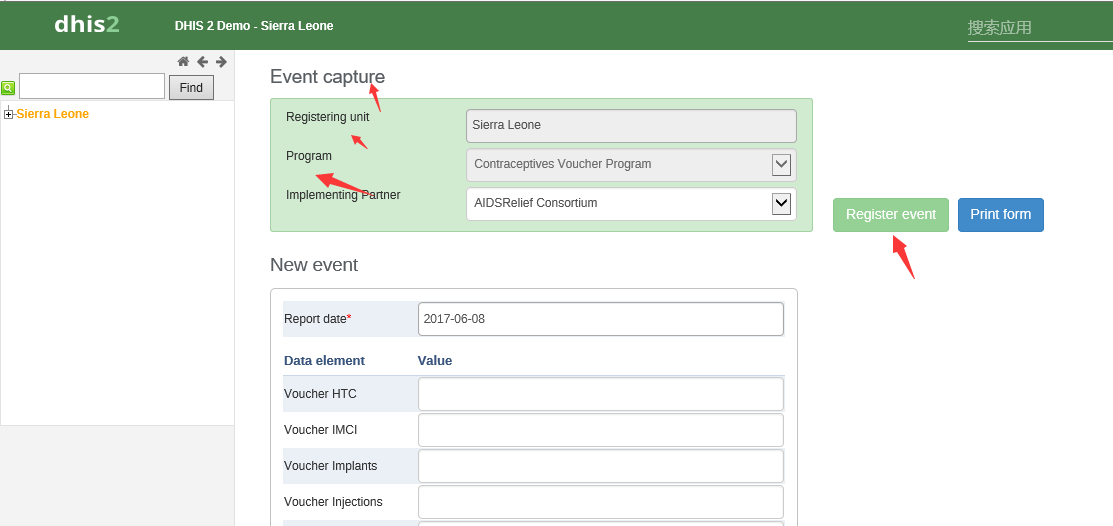Click the Voucher IMCI value field

pos(600,430)
